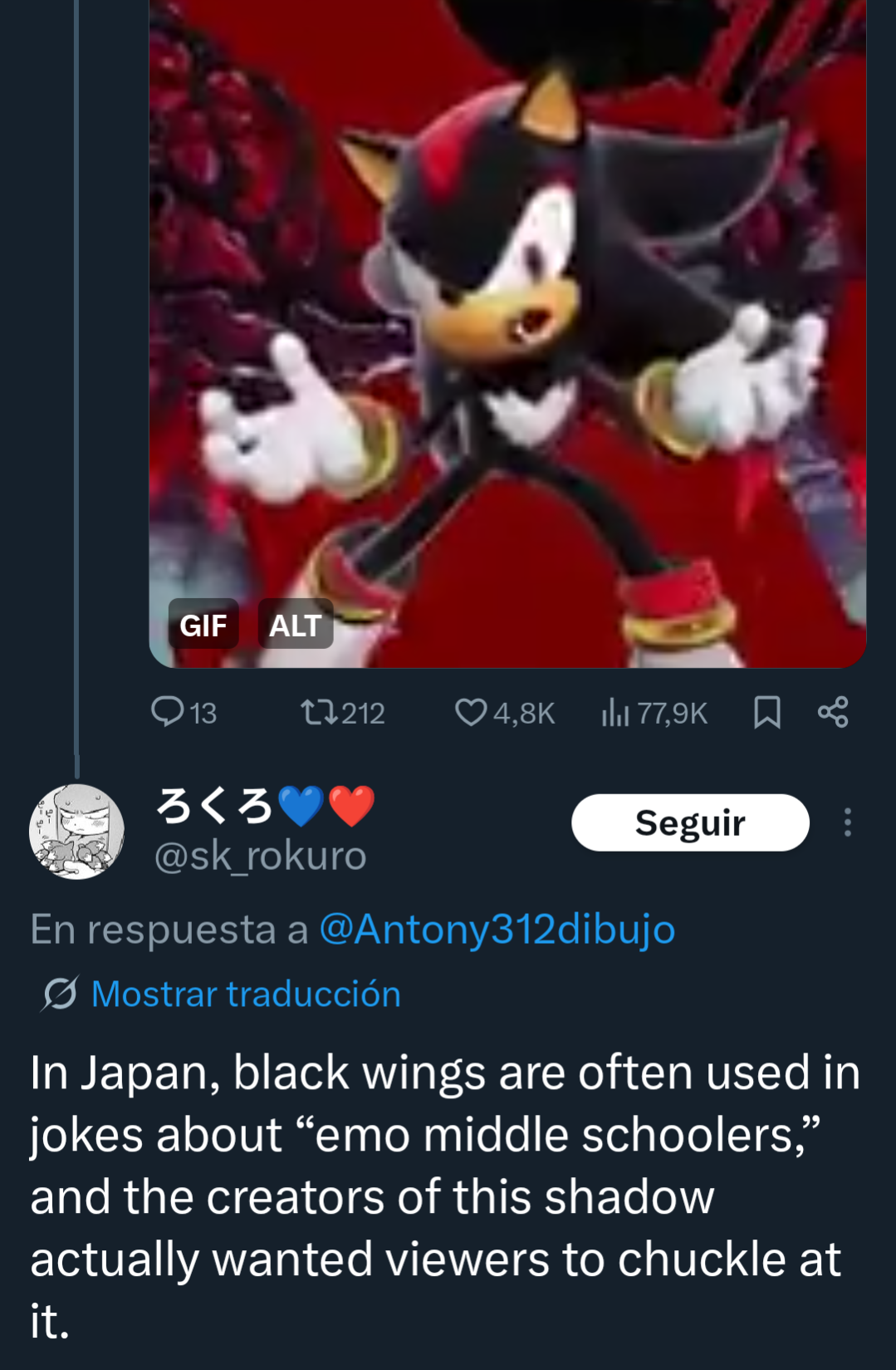Click Mostrar traducción to translate the reply

[x=246, y=994]
